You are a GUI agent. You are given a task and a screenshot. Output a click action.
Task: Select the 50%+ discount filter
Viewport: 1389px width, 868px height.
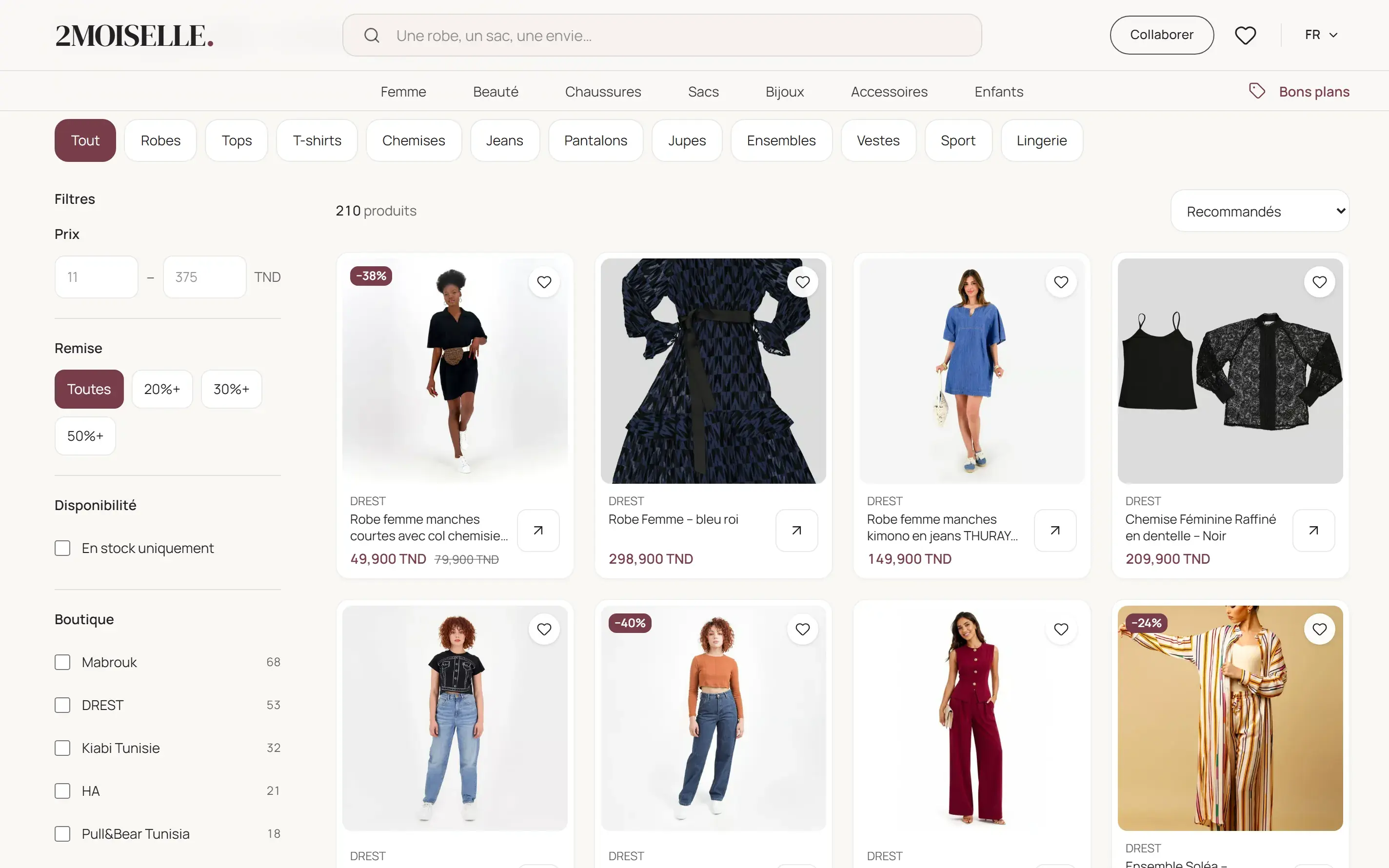(x=85, y=436)
